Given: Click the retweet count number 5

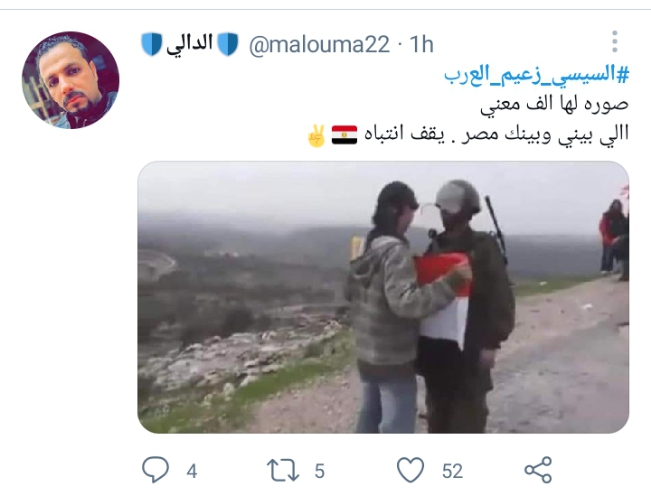Looking at the screenshot, I should pyautogui.click(x=319, y=471).
